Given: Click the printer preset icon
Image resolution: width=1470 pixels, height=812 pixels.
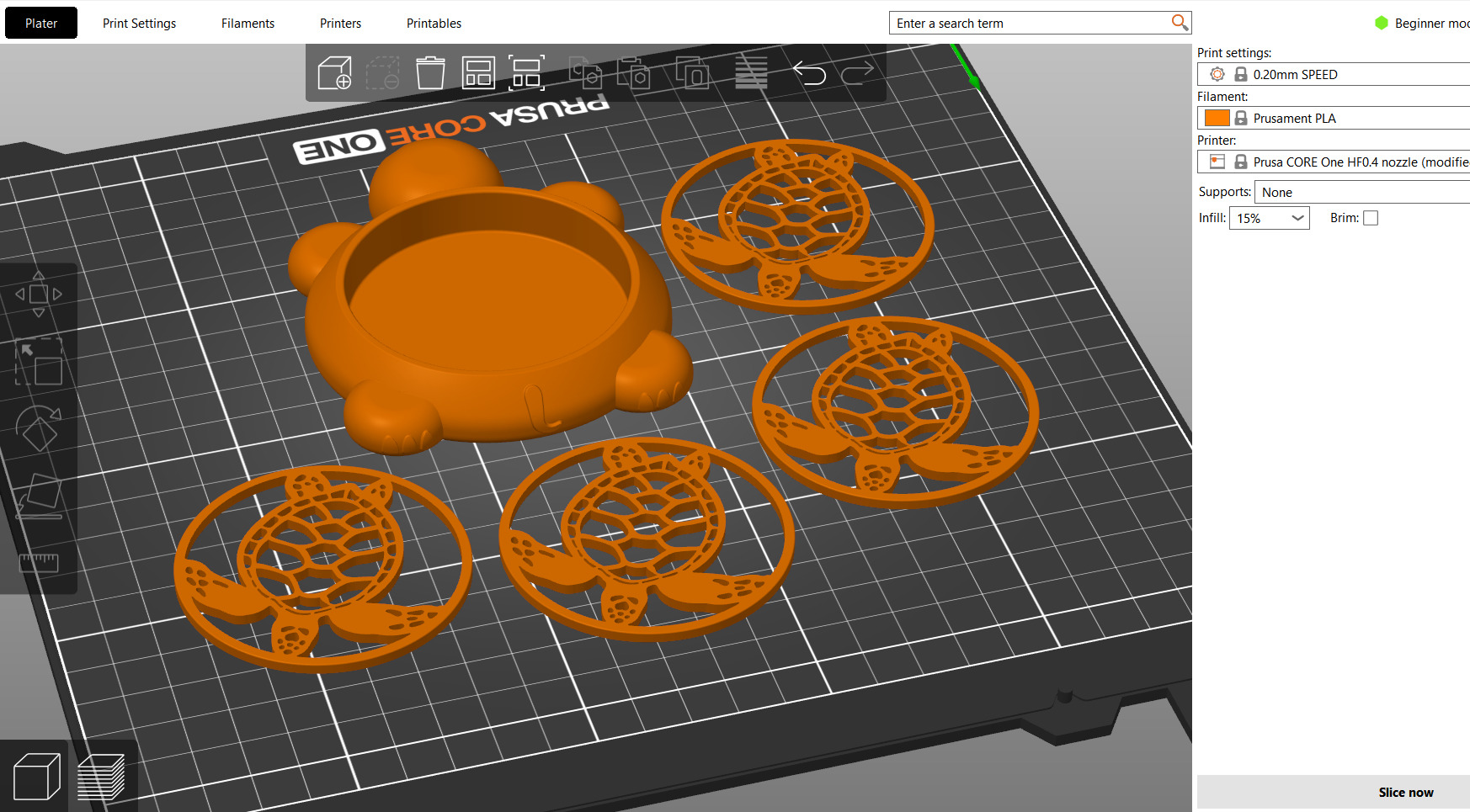Looking at the screenshot, I should click(x=1217, y=162).
